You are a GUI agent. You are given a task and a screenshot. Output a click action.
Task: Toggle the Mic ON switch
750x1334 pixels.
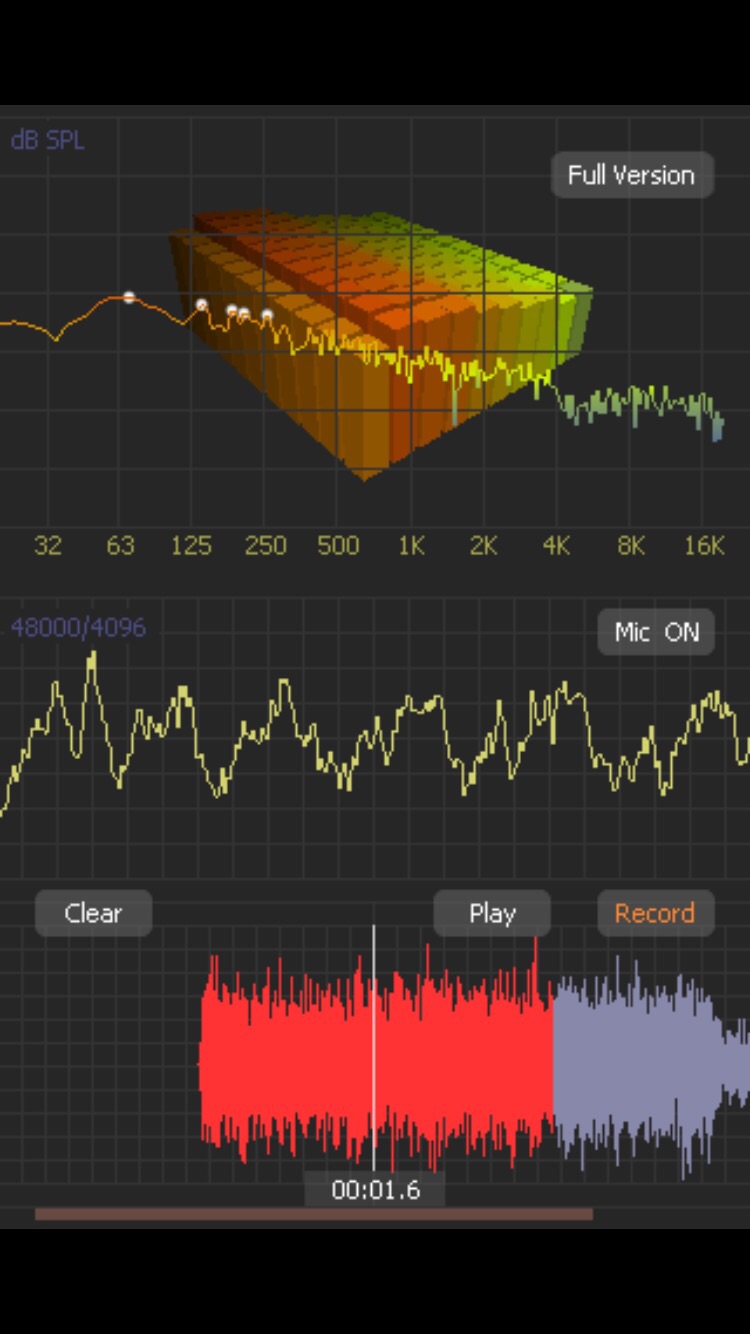[656, 632]
